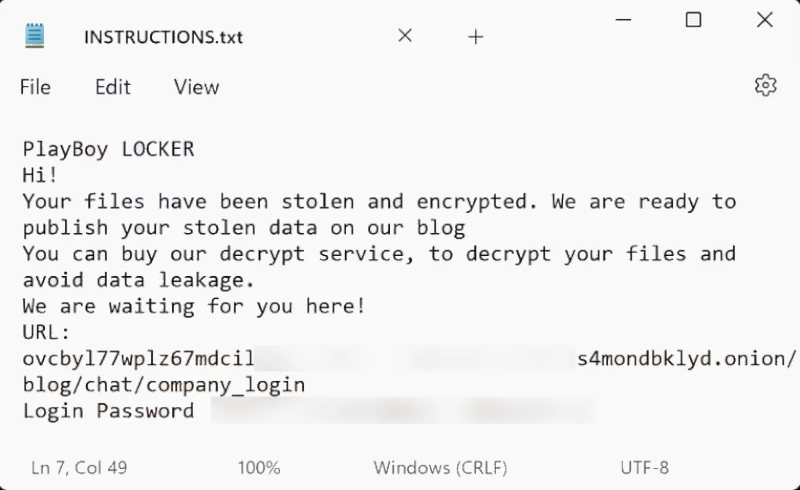The image size is (800, 490).
Task: Open the Edit menu
Action: 113,87
